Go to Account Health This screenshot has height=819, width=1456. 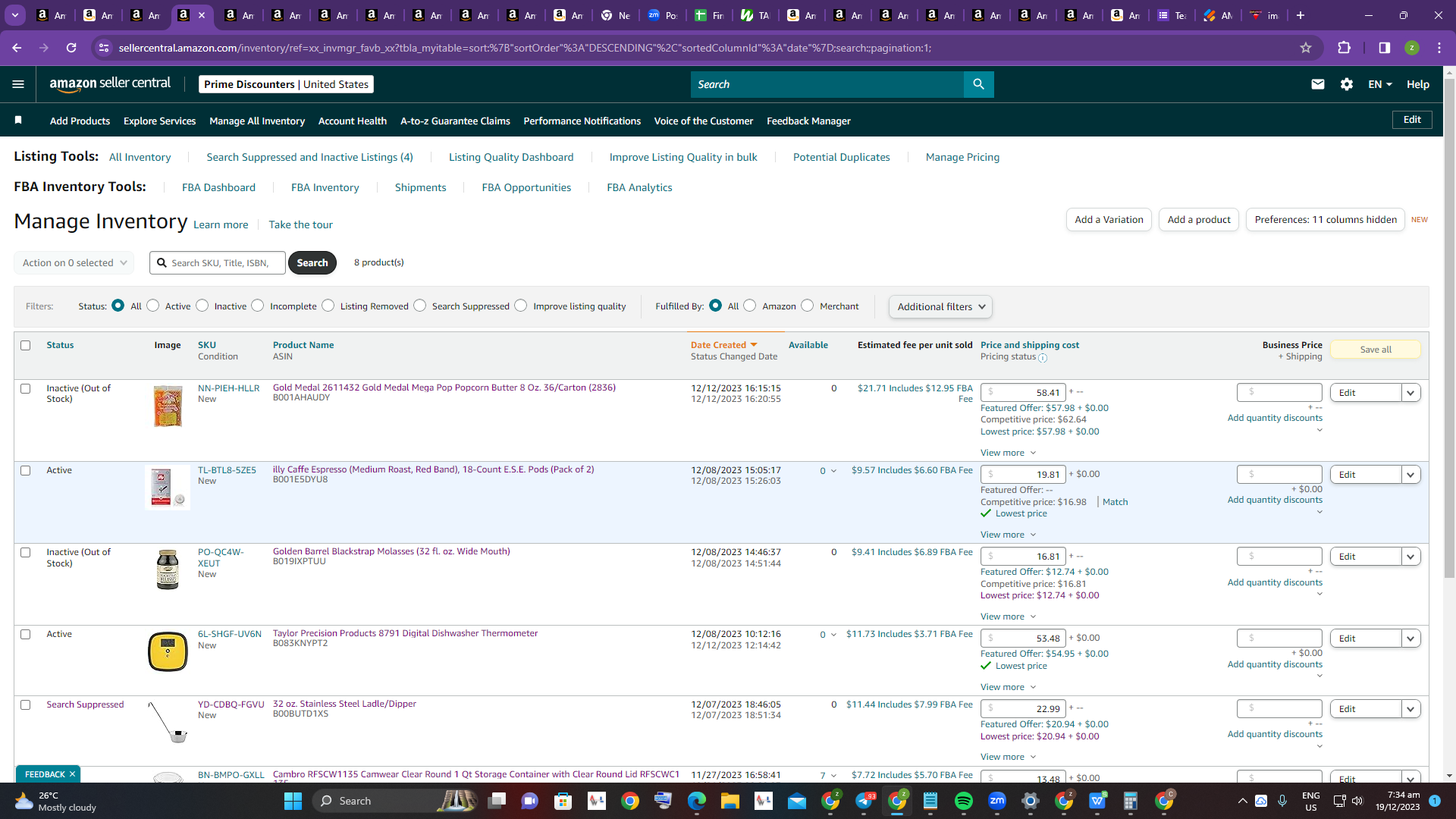(353, 121)
